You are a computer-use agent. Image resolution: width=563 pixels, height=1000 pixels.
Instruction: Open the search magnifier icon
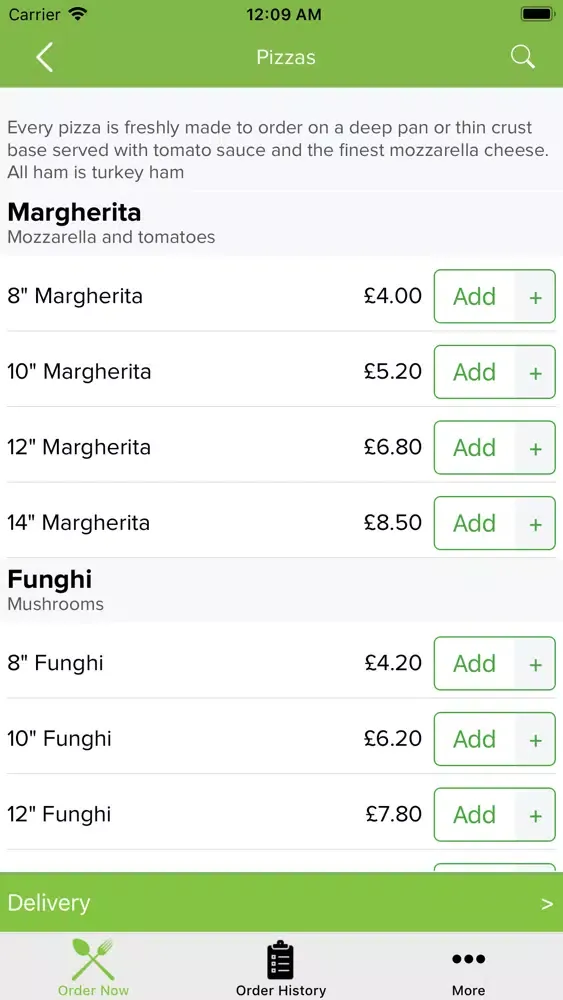coord(522,57)
